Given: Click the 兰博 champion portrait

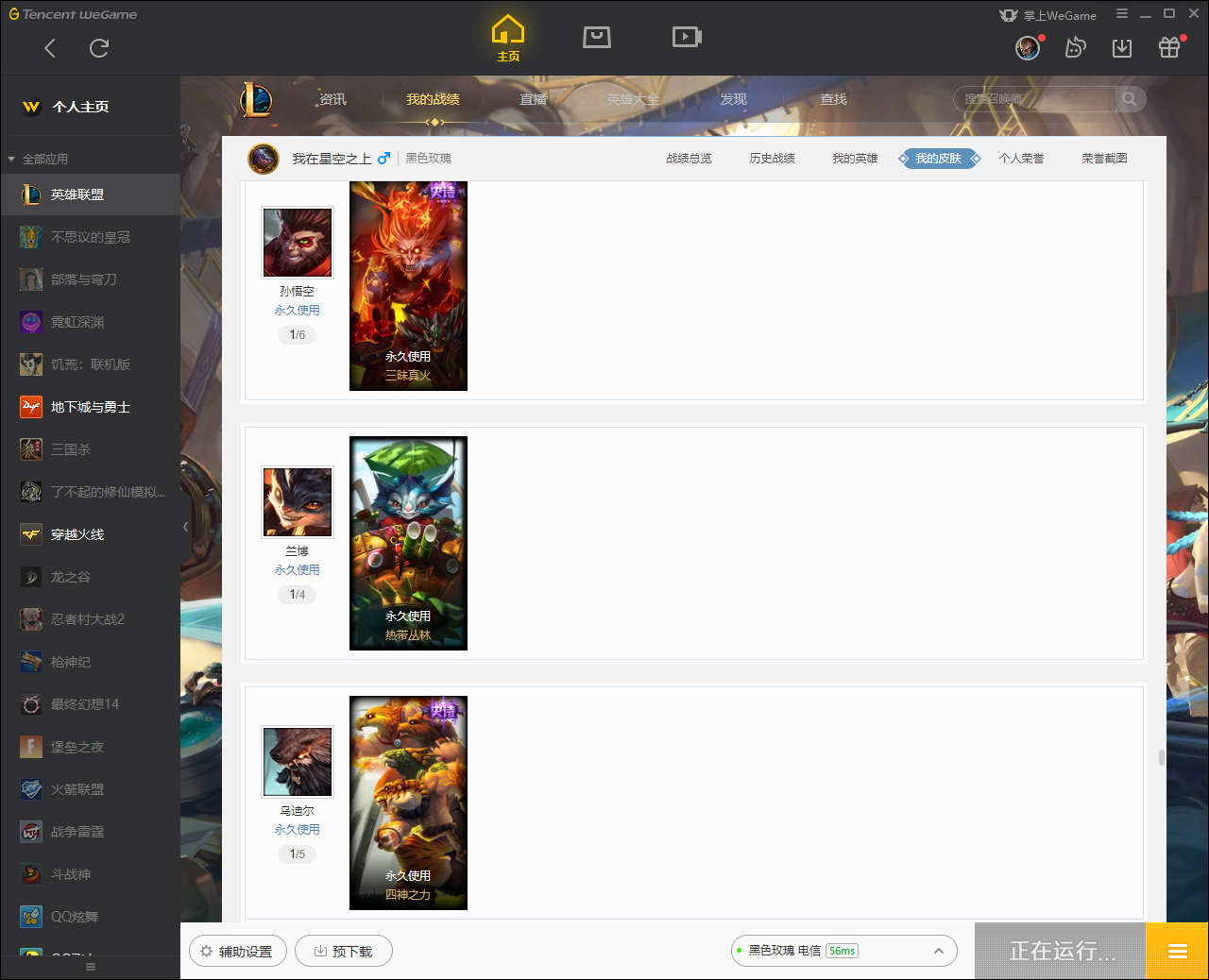Looking at the screenshot, I should pyautogui.click(x=298, y=502).
